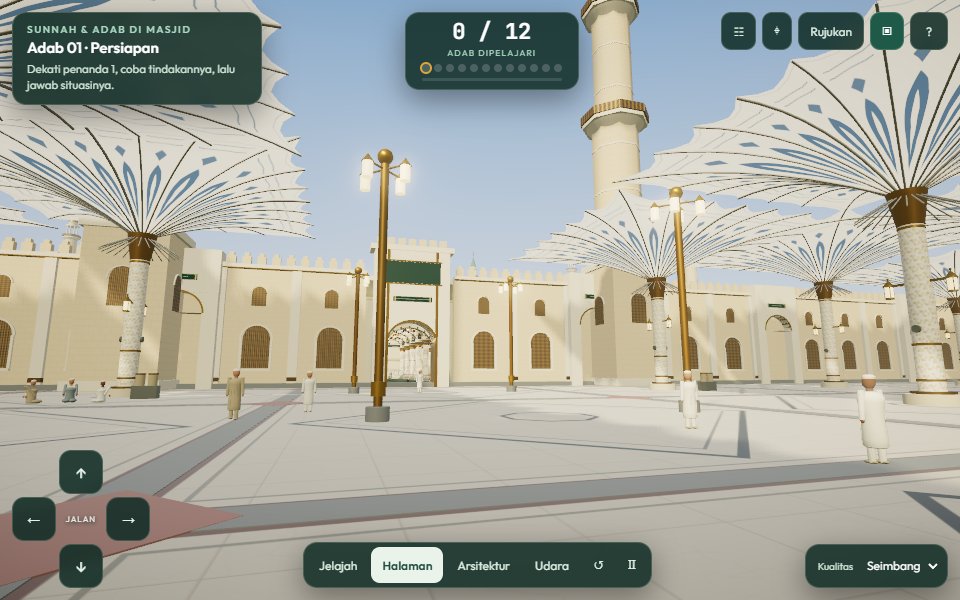
Task: Toggle the highlighted square panel button
Action: (887, 31)
